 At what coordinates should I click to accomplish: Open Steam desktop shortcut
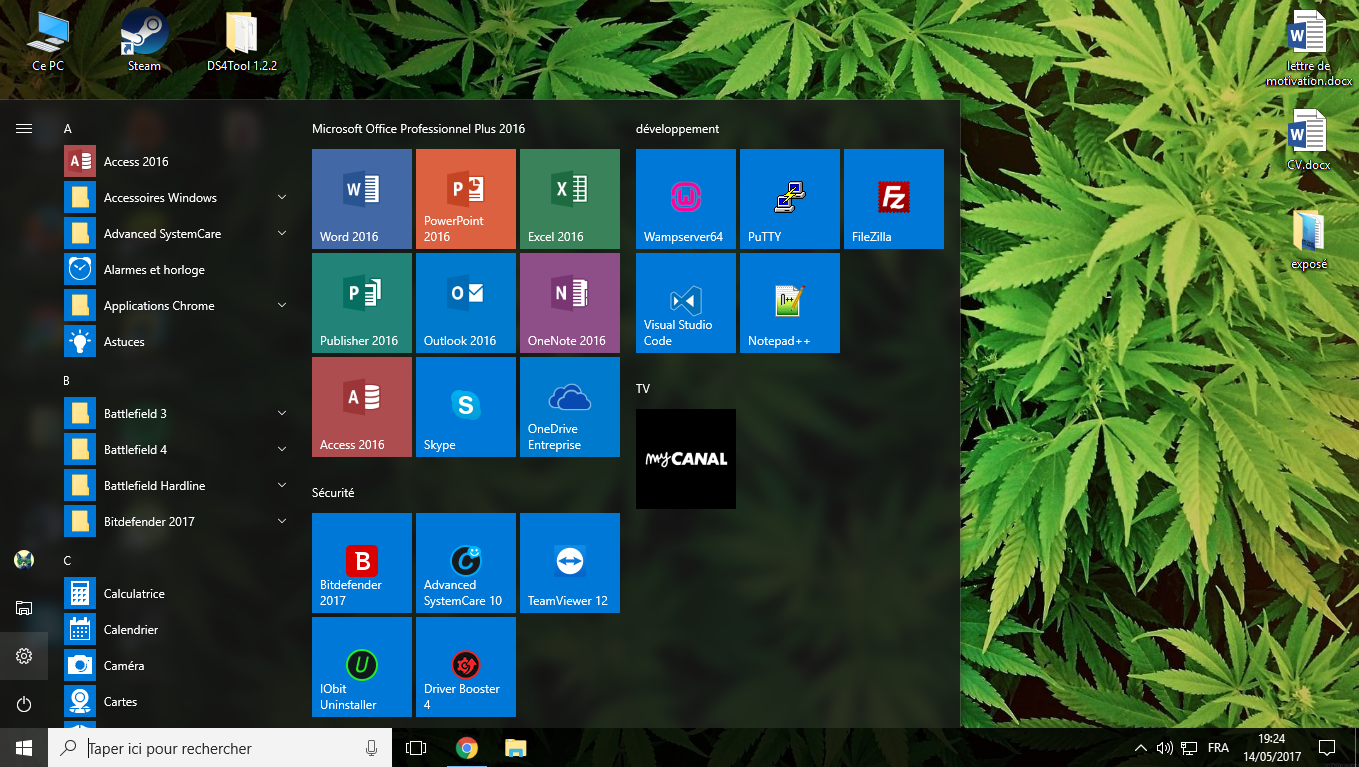[x=144, y=40]
